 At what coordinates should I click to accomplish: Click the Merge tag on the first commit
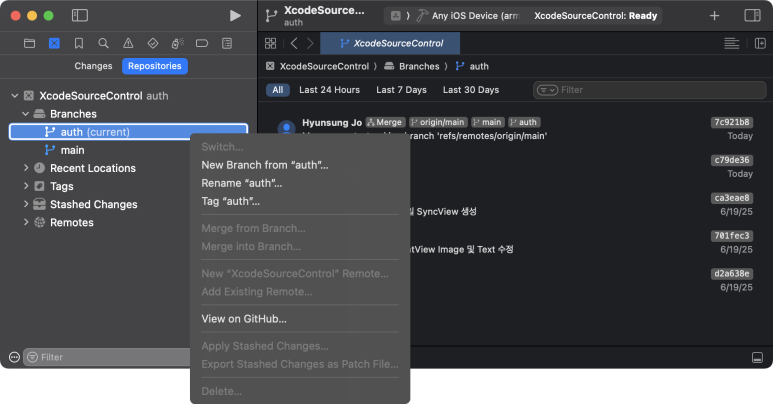[x=386, y=122]
